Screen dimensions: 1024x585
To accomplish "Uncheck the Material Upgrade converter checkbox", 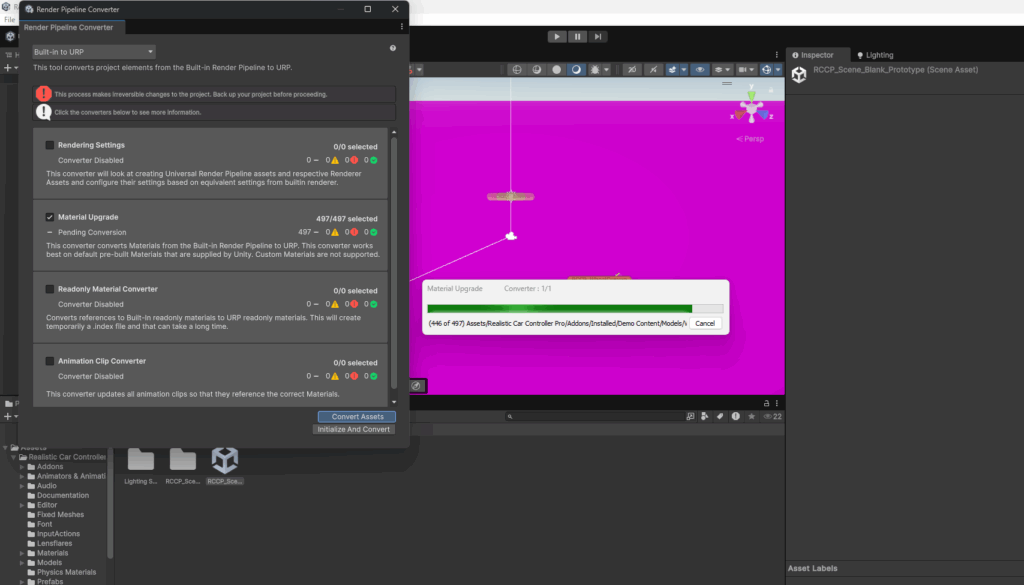I will (50, 217).
